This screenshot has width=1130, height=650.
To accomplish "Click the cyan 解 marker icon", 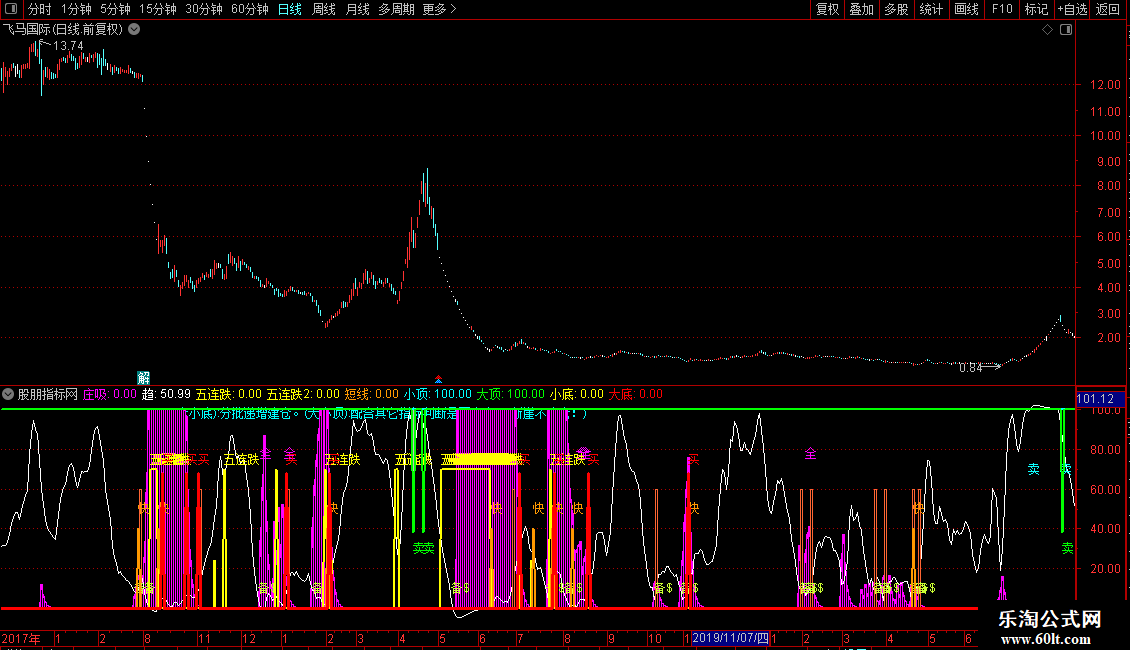I will coord(144,378).
